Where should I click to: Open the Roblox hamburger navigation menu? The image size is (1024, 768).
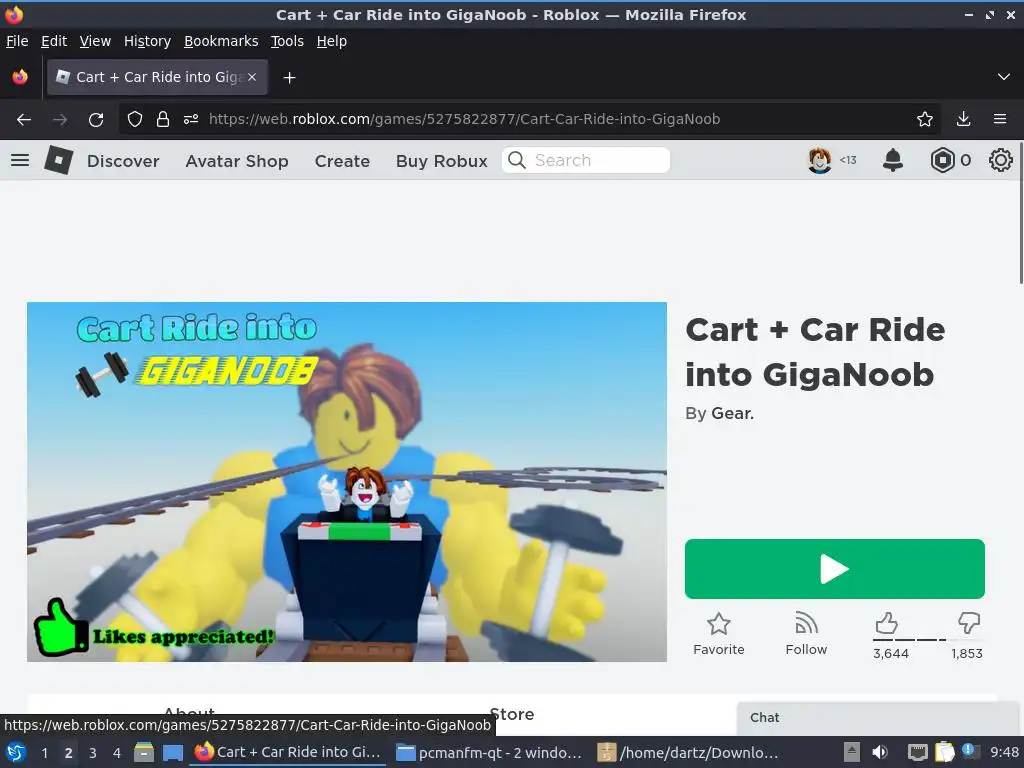20,160
